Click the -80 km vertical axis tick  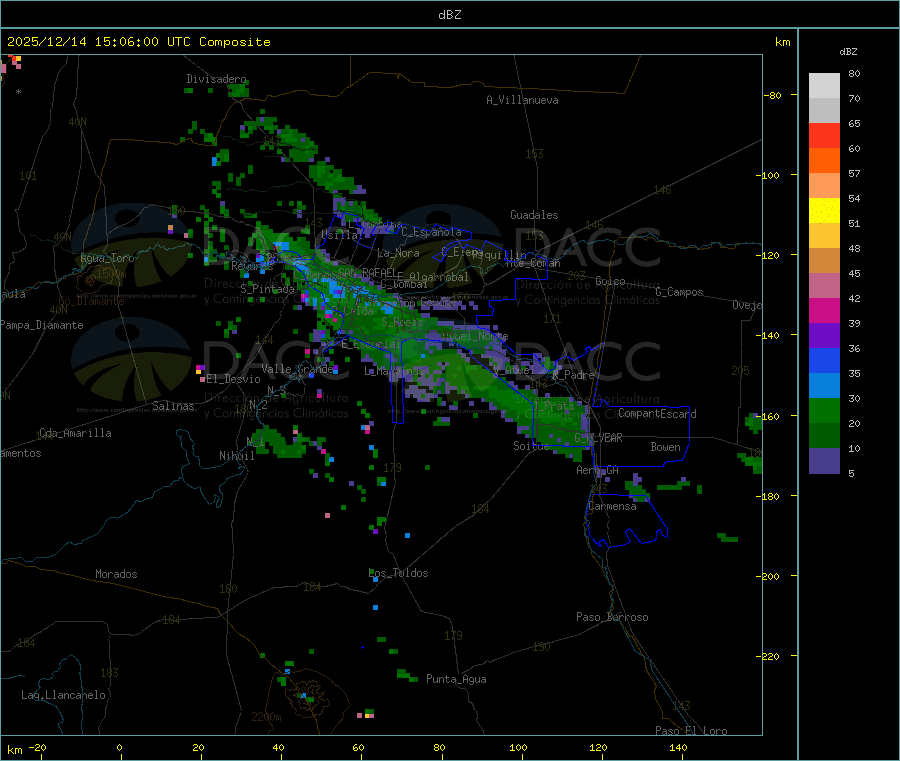[x=772, y=95]
